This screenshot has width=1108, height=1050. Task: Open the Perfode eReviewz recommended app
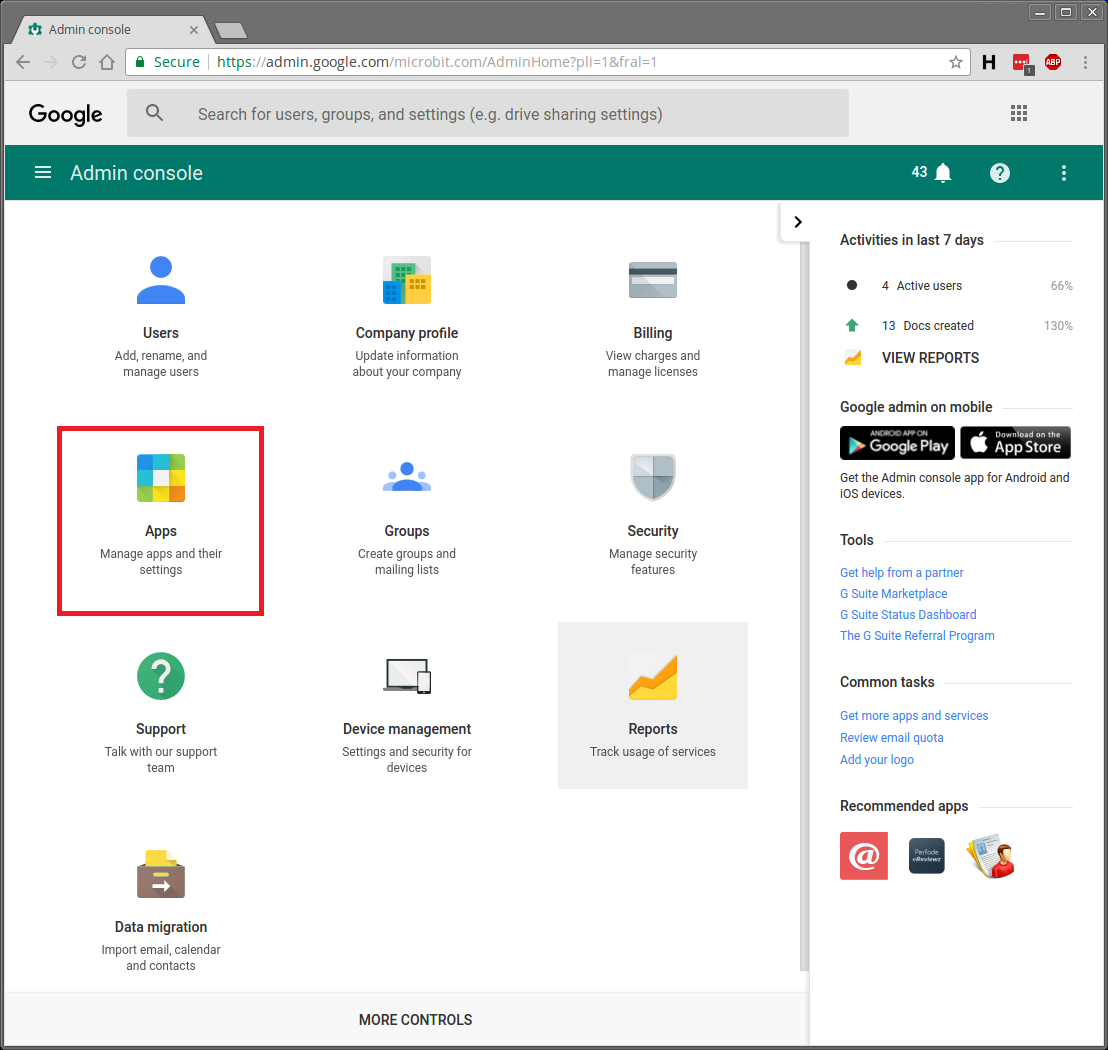coord(926,856)
